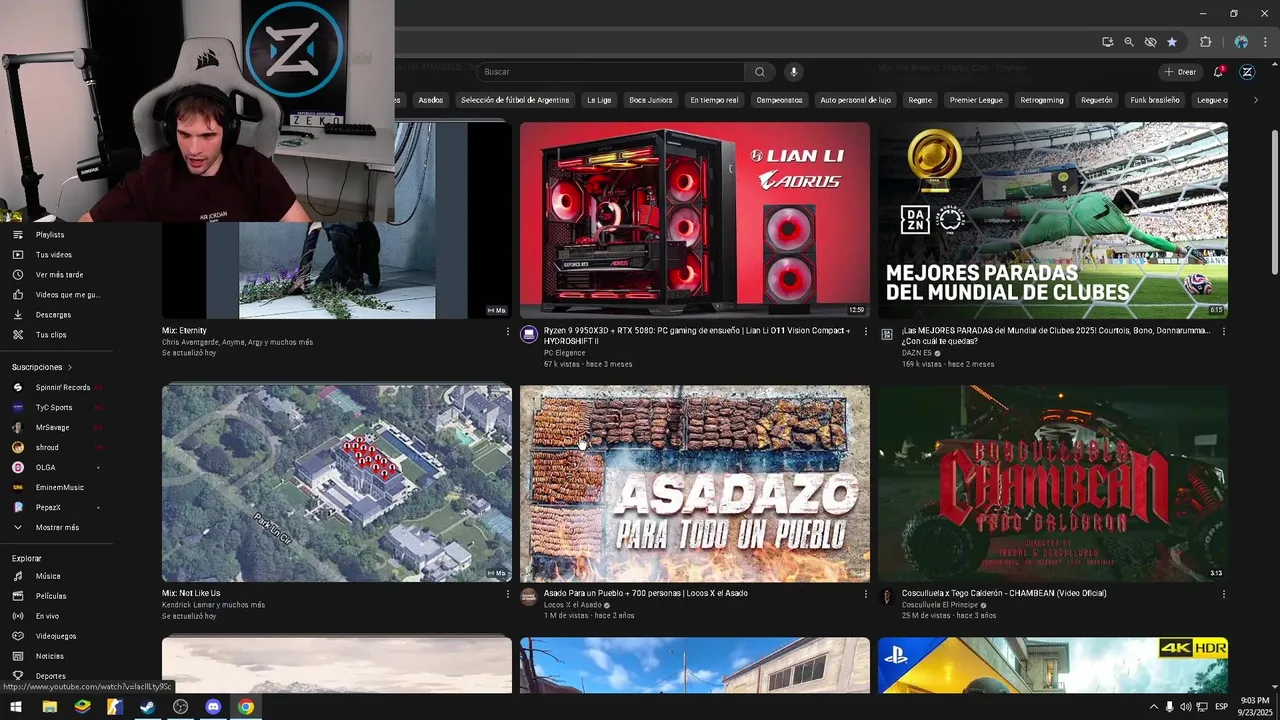Click the magnifier search button
This screenshot has width=1280, height=720.
[x=760, y=72]
